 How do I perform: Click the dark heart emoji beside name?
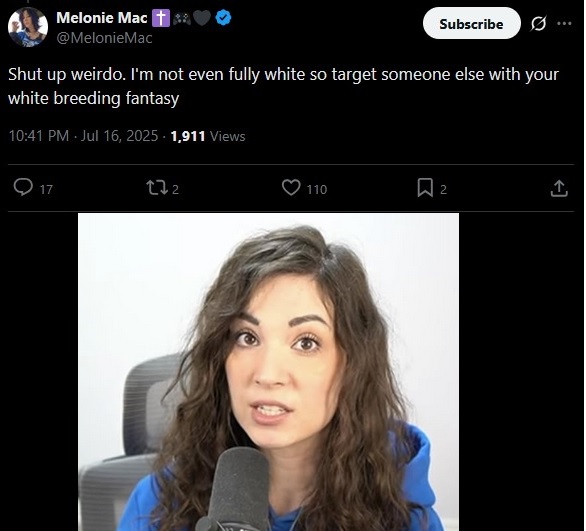coord(202,18)
